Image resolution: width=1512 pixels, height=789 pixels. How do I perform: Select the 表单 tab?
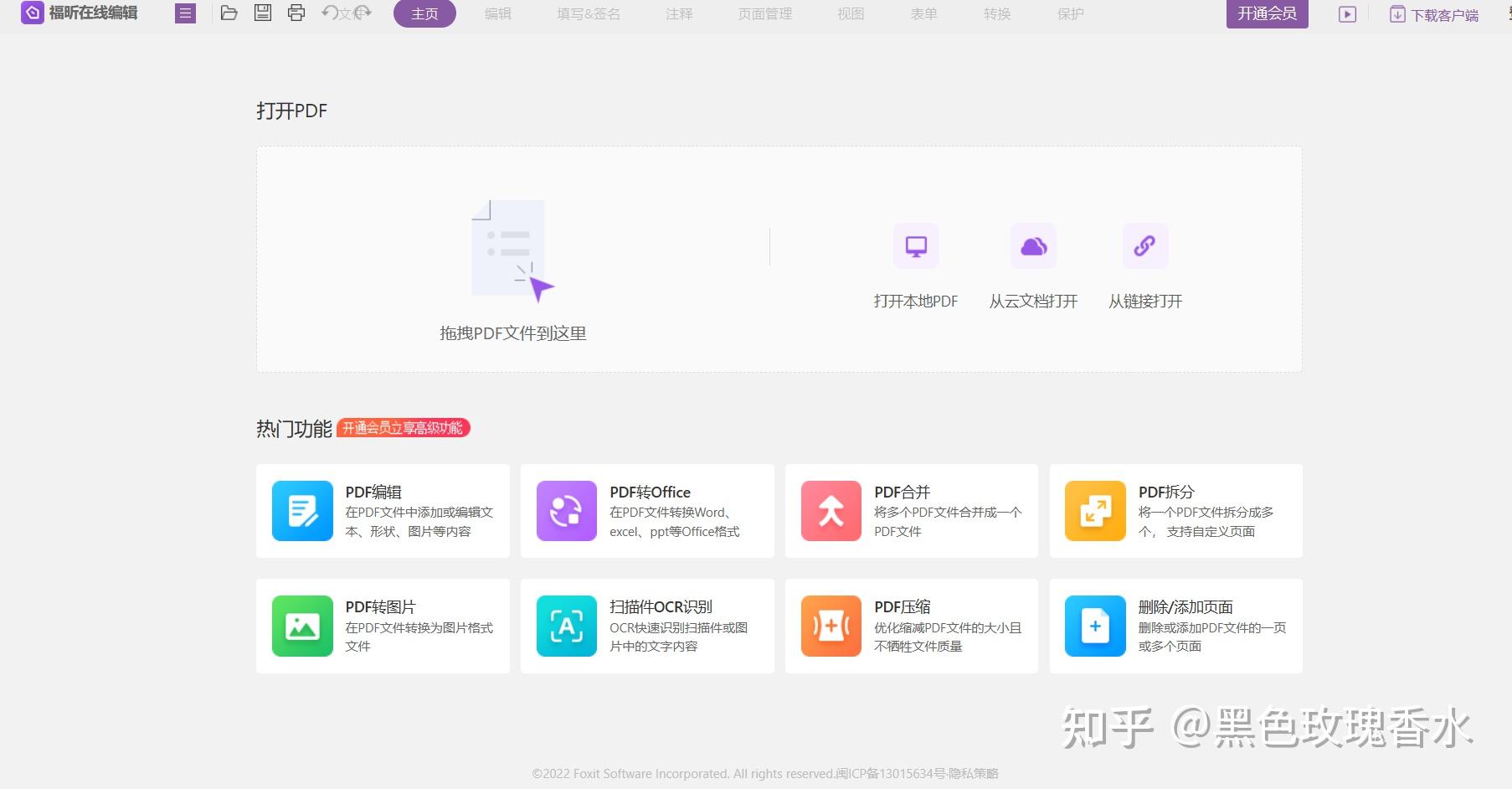[924, 14]
